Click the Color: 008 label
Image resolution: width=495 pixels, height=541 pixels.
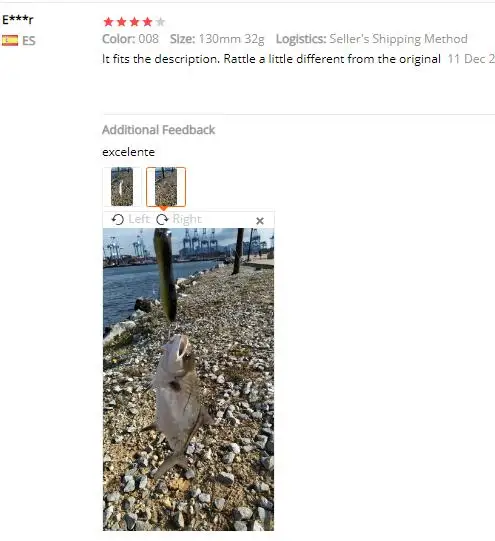[x=130, y=39]
